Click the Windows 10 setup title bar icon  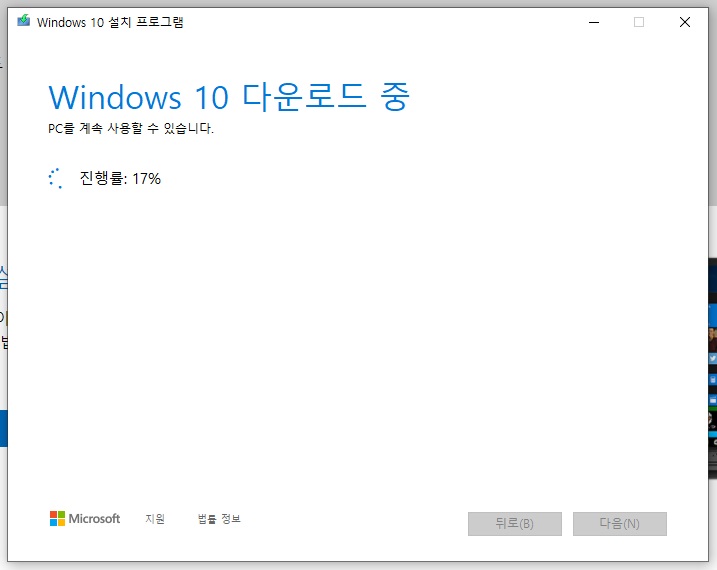[24, 21]
